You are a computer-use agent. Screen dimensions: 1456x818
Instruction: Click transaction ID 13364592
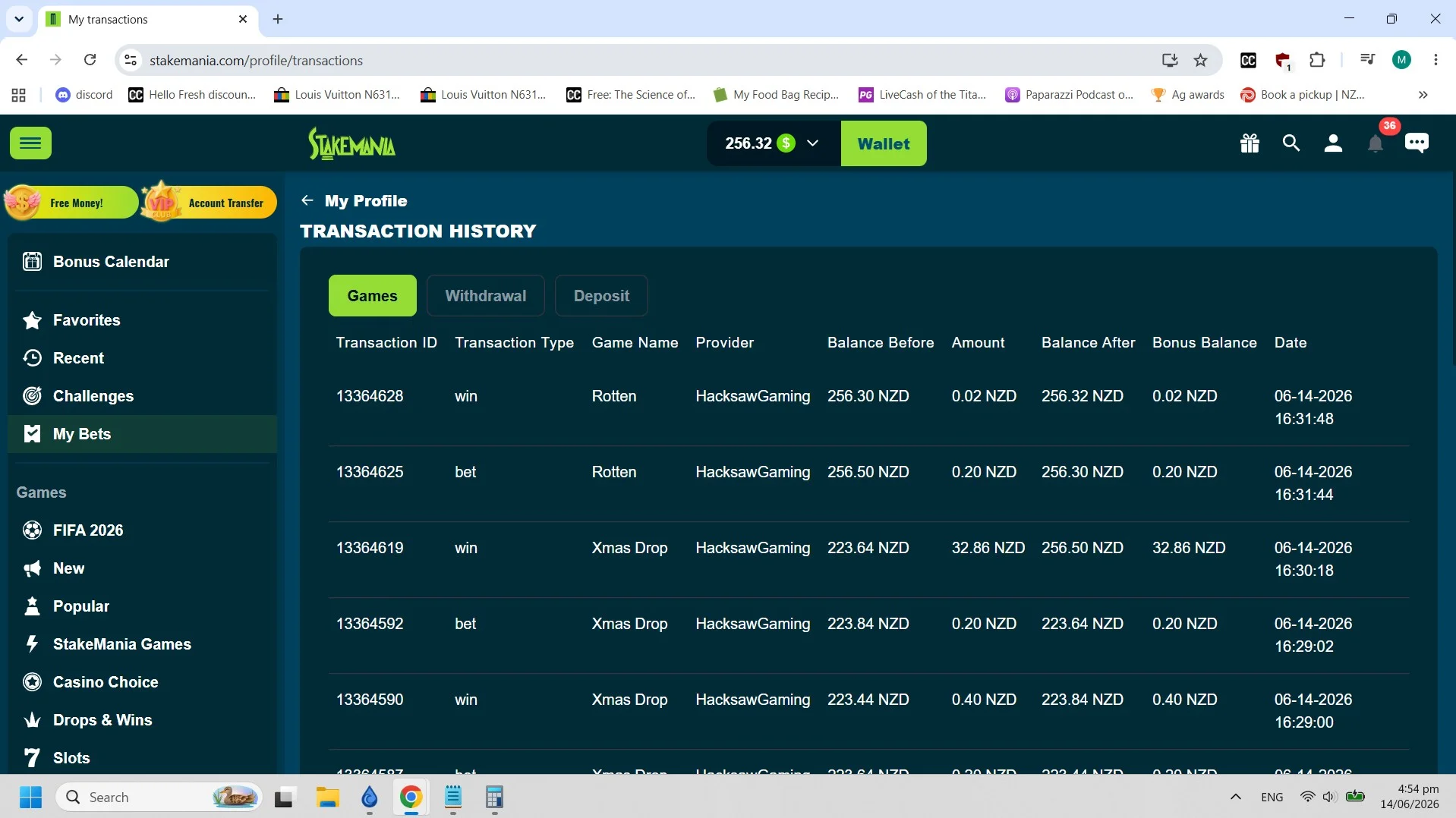(x=370, y=624)
